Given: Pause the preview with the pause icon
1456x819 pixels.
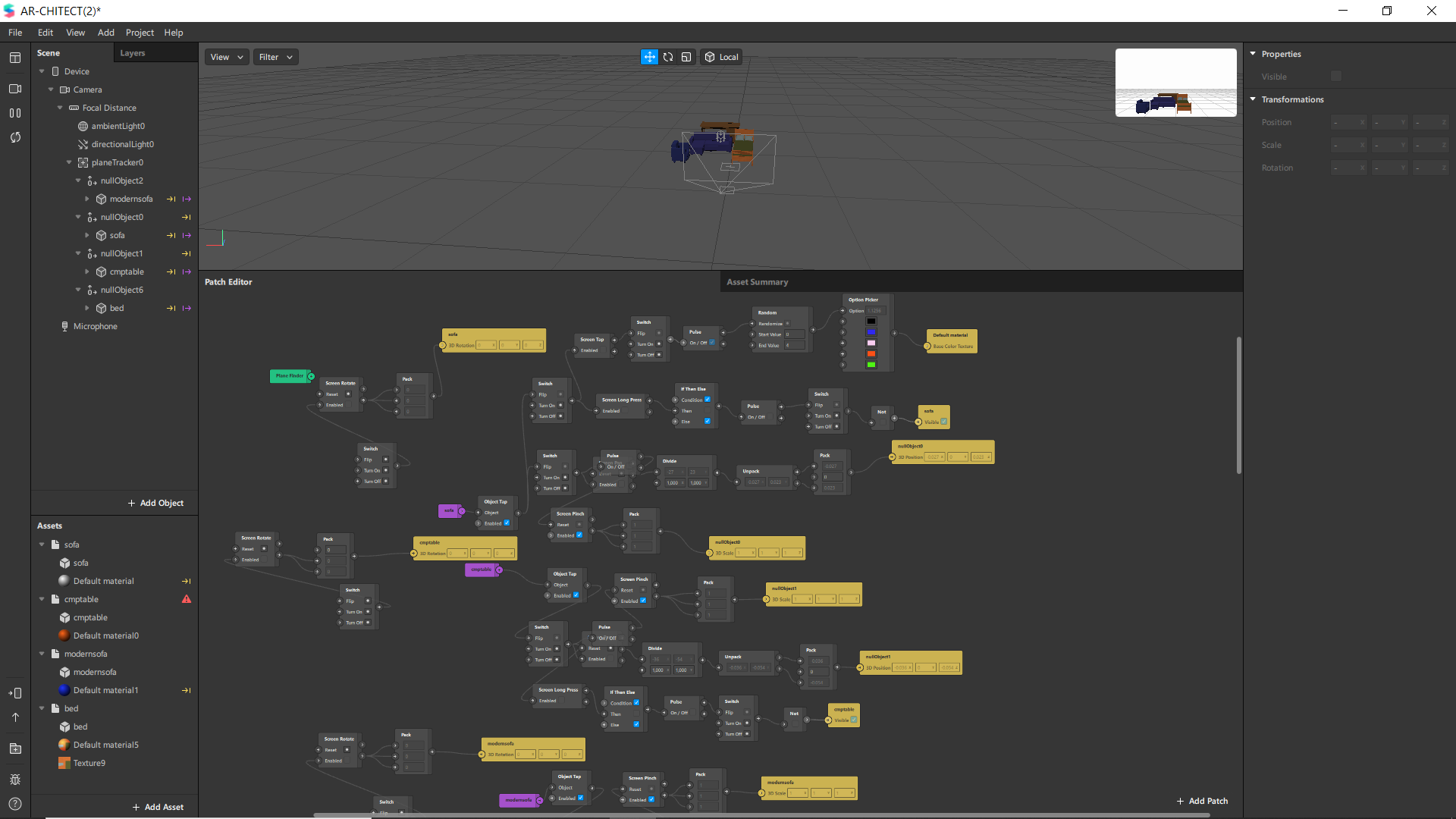Looking at the screenshot, I should click(x=15, y=113).
